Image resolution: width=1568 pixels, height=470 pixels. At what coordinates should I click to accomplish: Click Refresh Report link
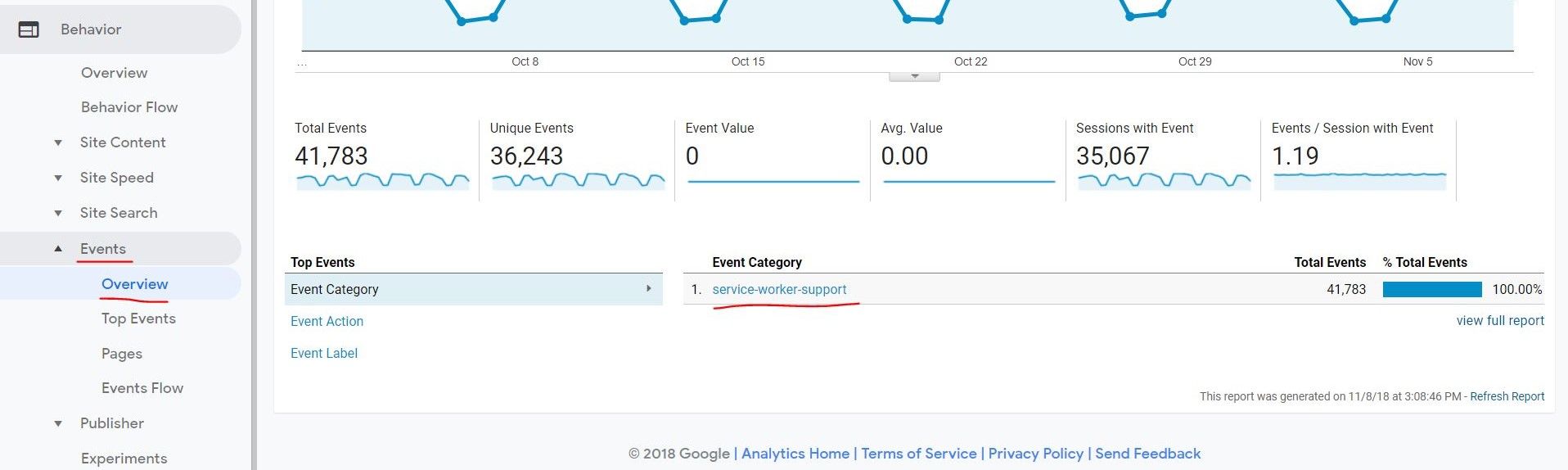(x=1507, y=396)
